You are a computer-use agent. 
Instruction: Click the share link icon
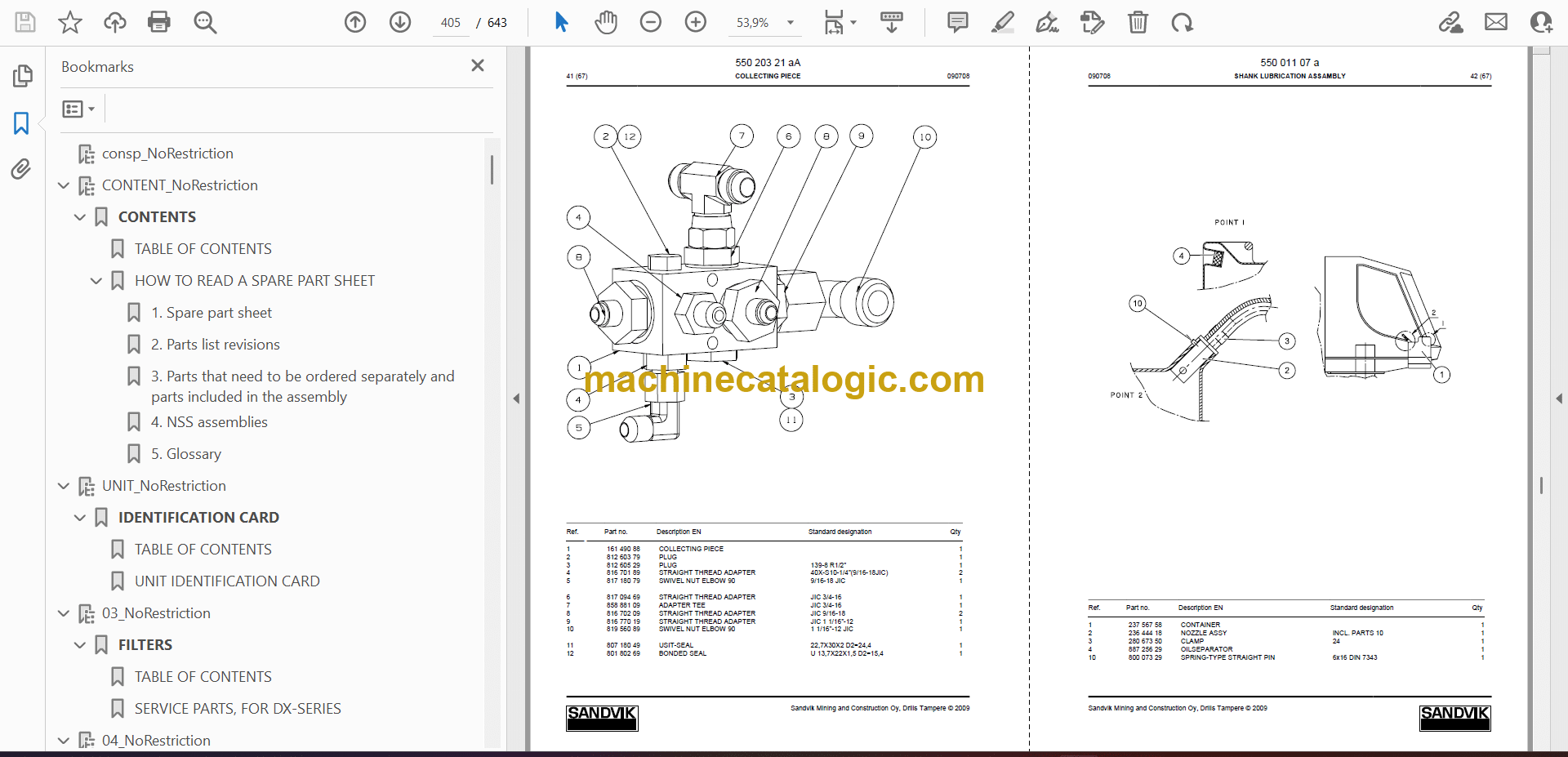[1451, 22]
